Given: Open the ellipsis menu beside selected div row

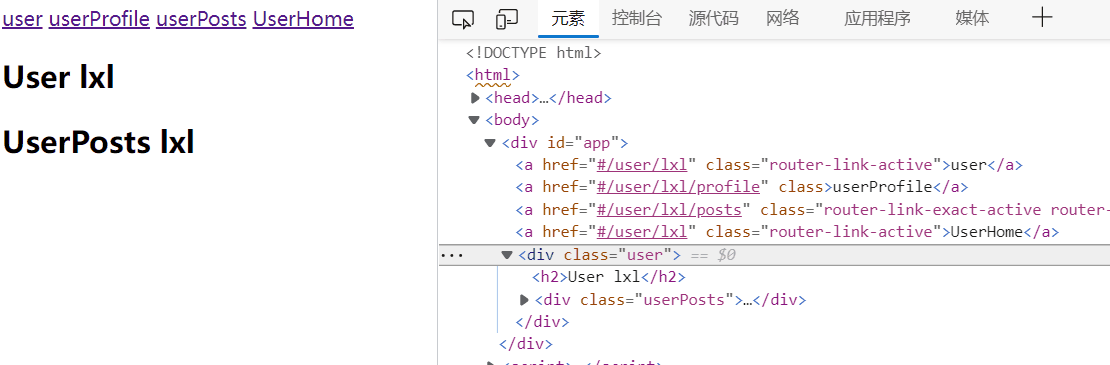Looking at the screenshot, I should coord(452,255).
